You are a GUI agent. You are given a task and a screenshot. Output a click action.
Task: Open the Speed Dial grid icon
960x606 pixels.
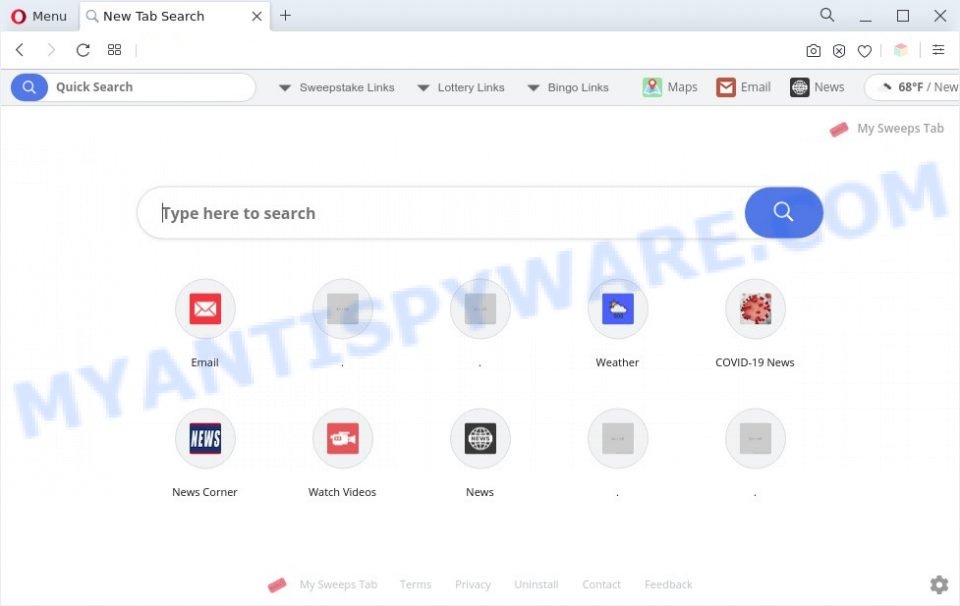click(114, 50)
